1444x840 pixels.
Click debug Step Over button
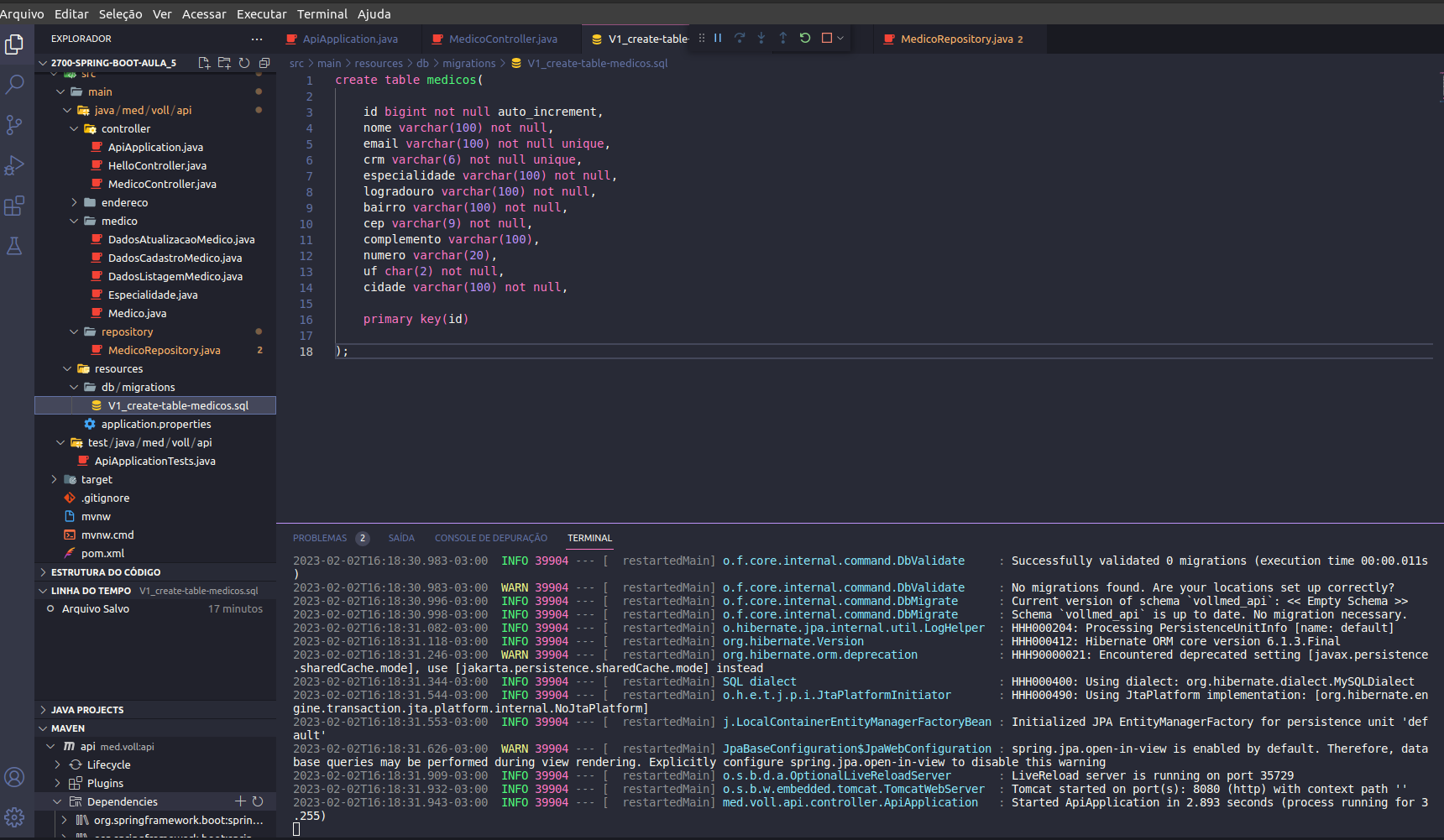tap(740, 38)
